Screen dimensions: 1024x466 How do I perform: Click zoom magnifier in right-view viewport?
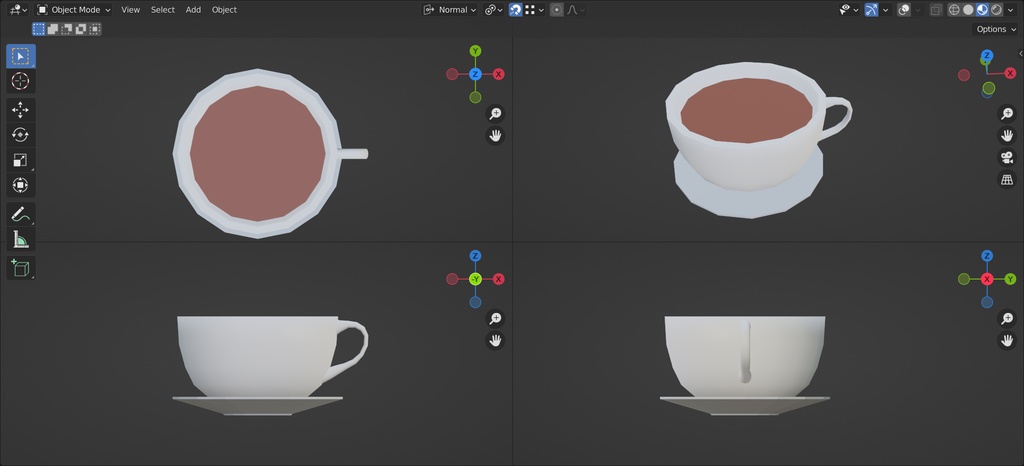coord(1007,318)
